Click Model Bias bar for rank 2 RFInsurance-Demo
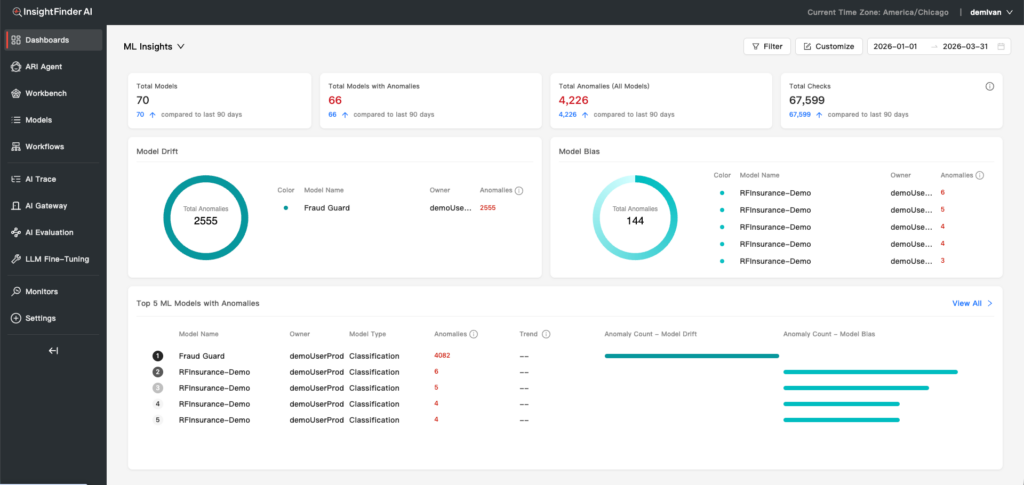Image resolution: width=1024 pixels, height=485 pixels. coord(871,372)
